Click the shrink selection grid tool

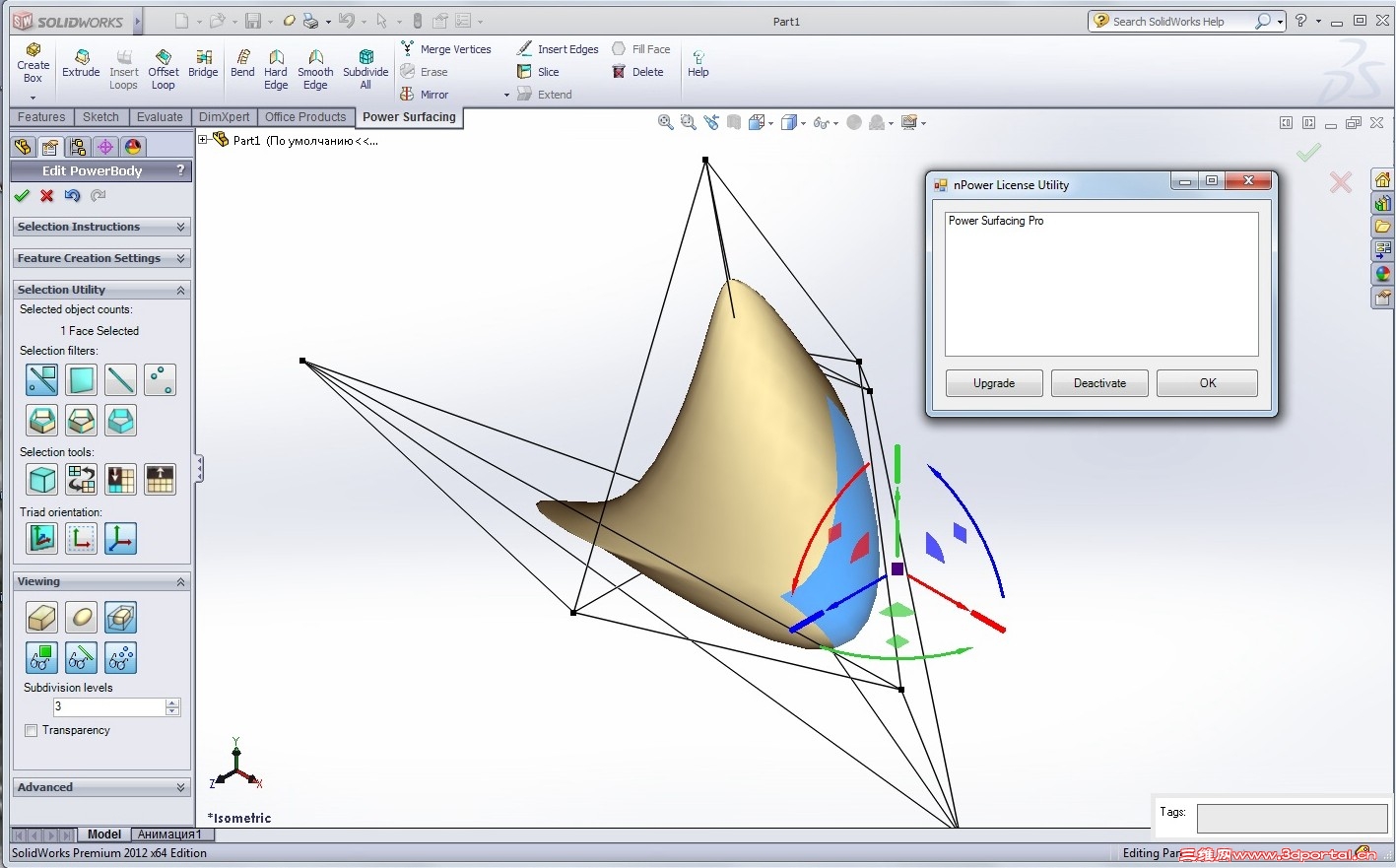click(x=120, y=480)
